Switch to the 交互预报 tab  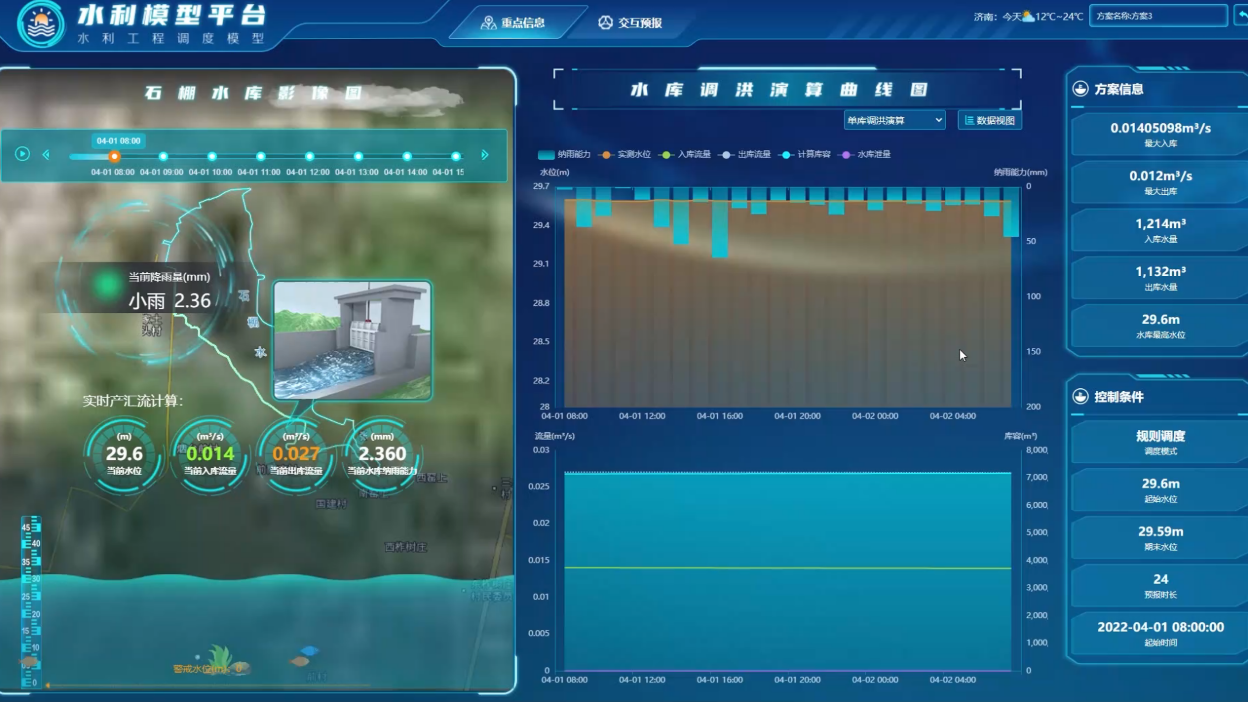[630, 23]
